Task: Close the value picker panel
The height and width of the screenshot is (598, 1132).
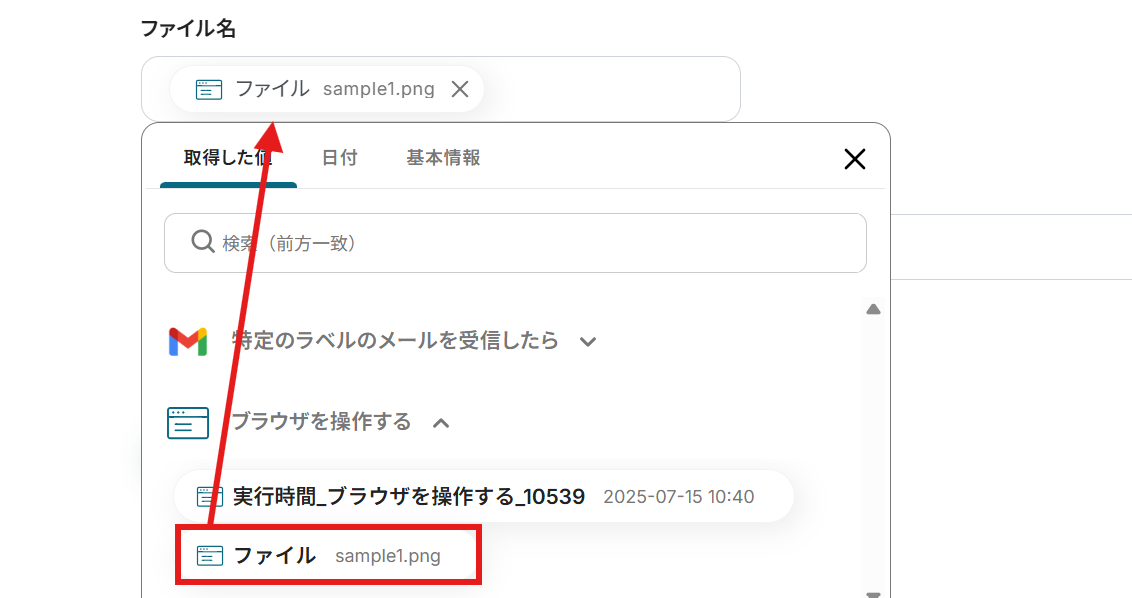Action: pyautogui.click(x=854, y=159)
